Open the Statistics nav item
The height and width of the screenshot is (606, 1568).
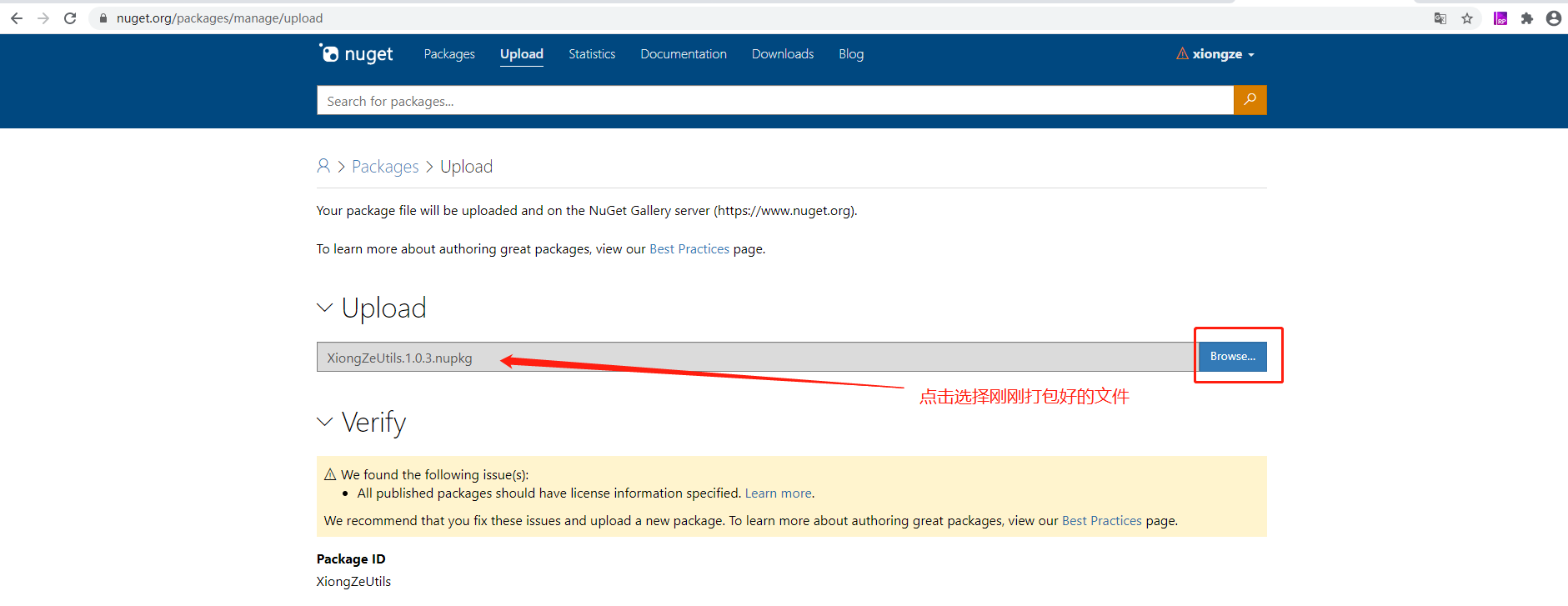592,54
